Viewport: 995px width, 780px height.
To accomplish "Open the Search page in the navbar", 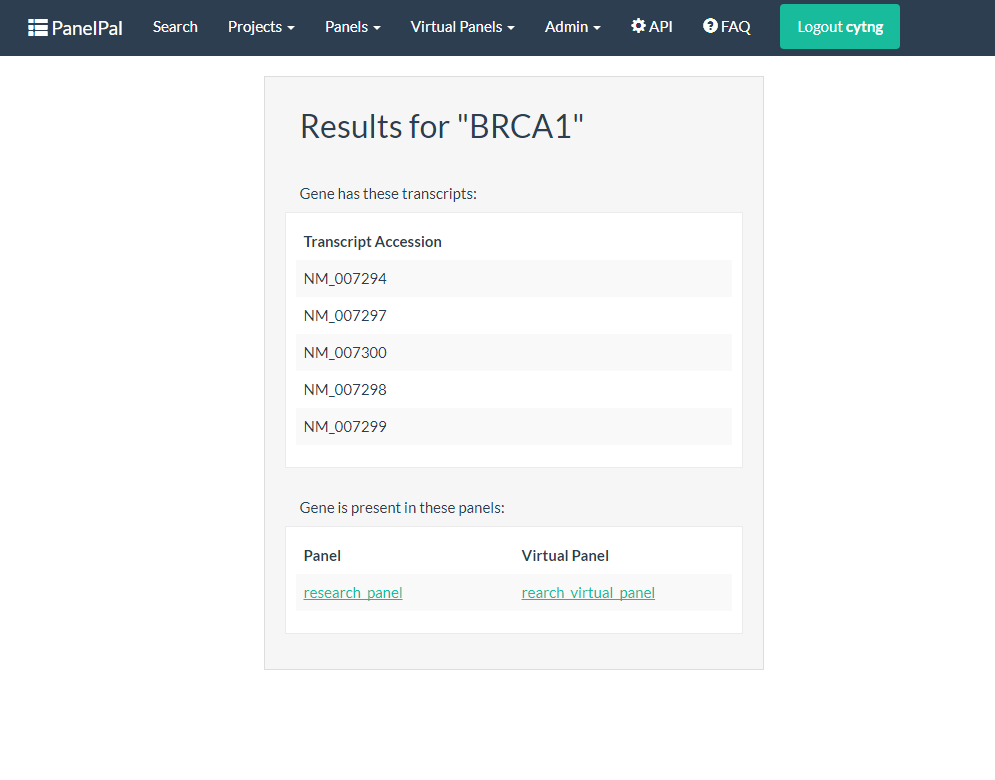I will [175, 27].
